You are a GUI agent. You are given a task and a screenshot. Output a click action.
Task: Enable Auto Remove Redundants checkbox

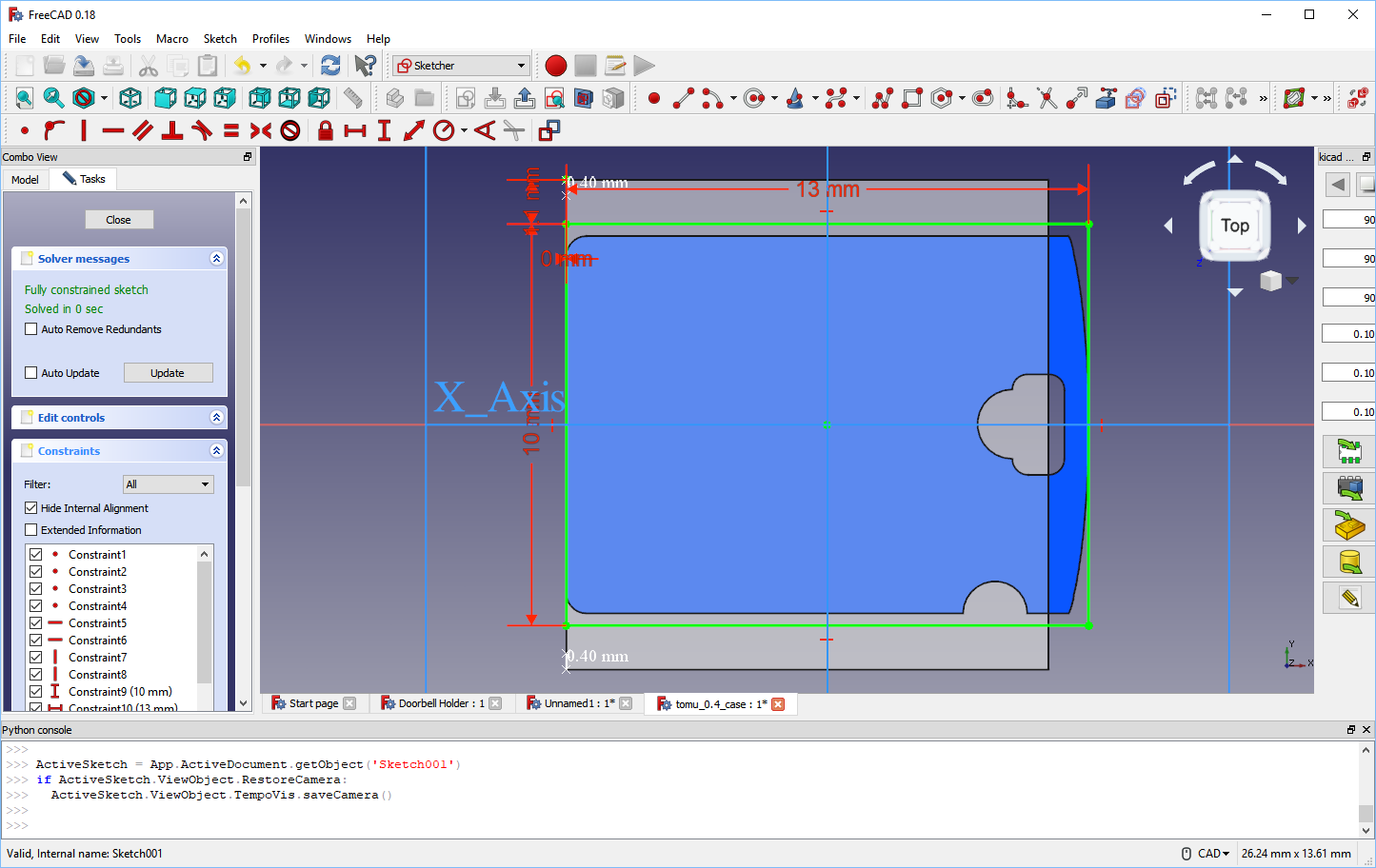pyautogui.click(x=31, y=329)
